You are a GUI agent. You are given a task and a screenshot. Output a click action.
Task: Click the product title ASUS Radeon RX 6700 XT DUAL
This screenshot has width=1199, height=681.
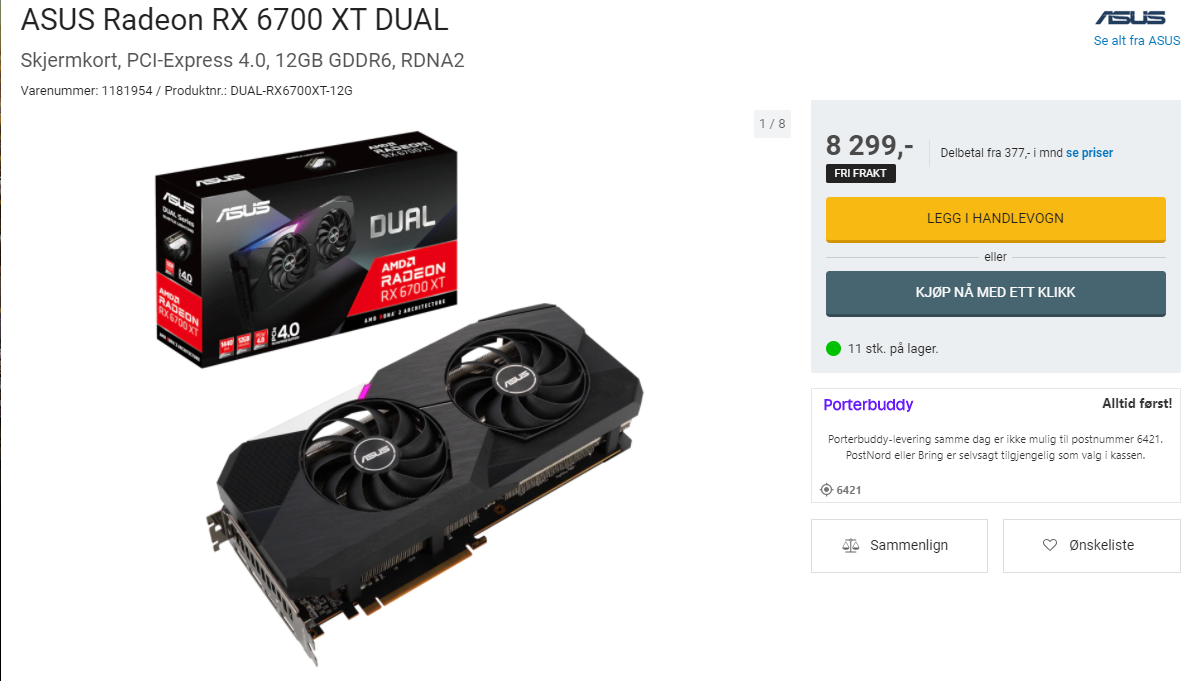[234, 19]
